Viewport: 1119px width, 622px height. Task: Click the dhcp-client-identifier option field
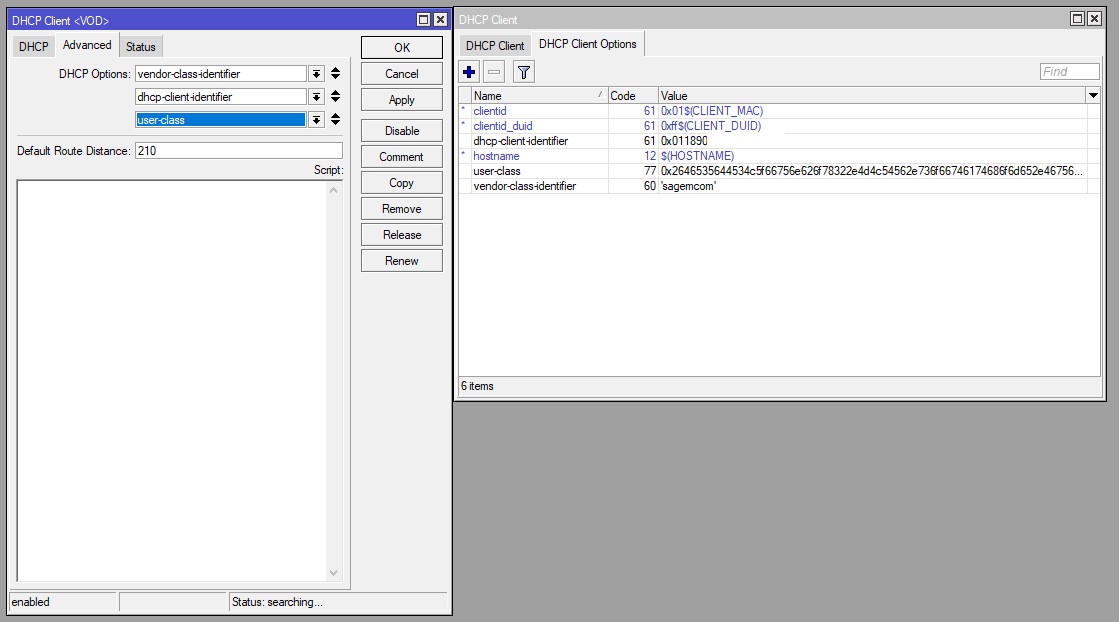[x=221, y=97]
